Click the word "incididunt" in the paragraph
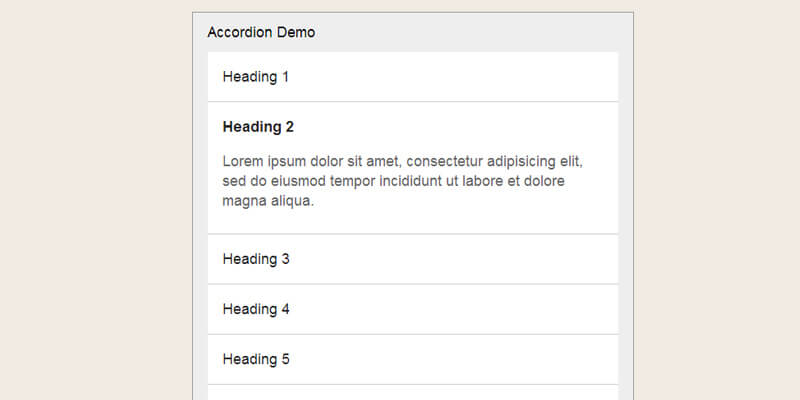The width and height of the screenshot is (800, 400). (432, 181)
